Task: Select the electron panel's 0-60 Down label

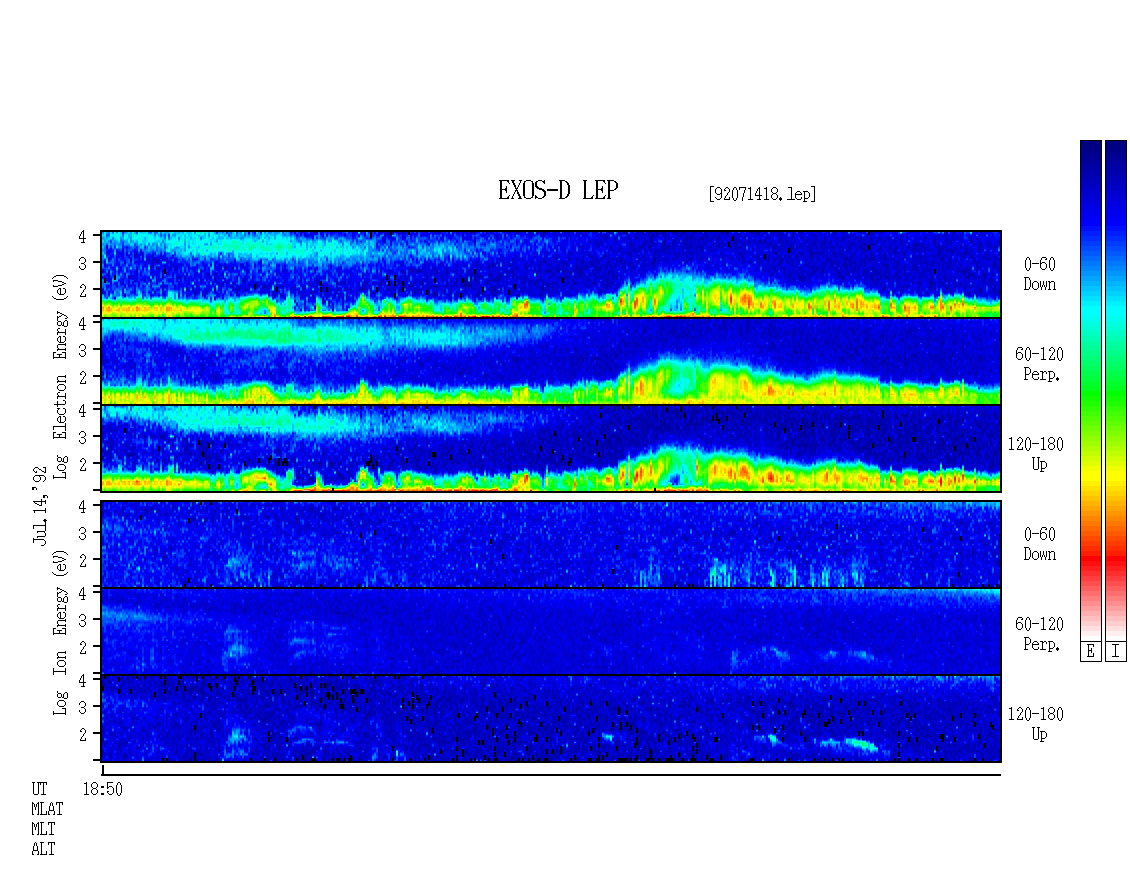Action: [x=1039, y=274]
